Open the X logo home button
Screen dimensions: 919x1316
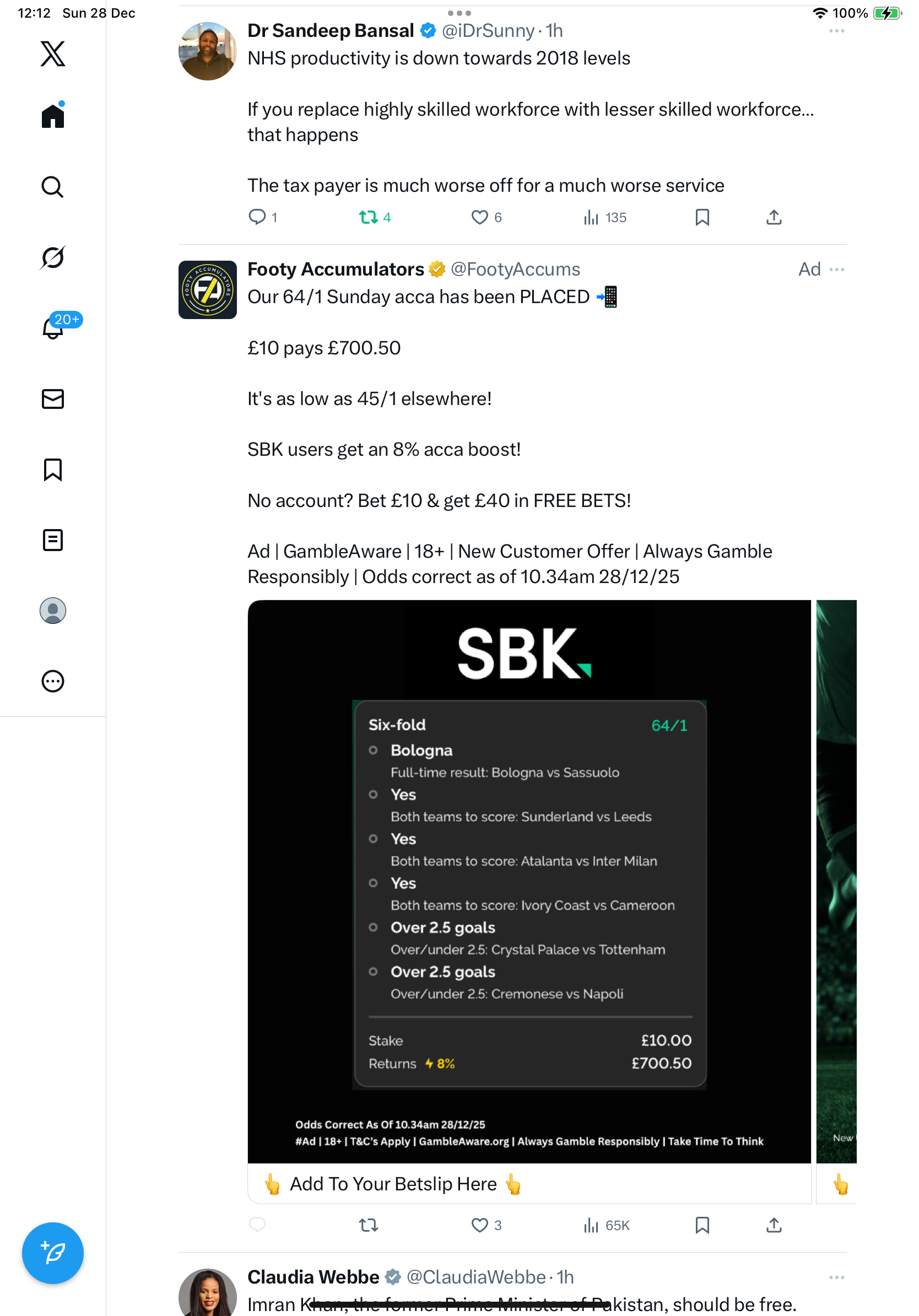pyautogui.click(x=53, y=54)
